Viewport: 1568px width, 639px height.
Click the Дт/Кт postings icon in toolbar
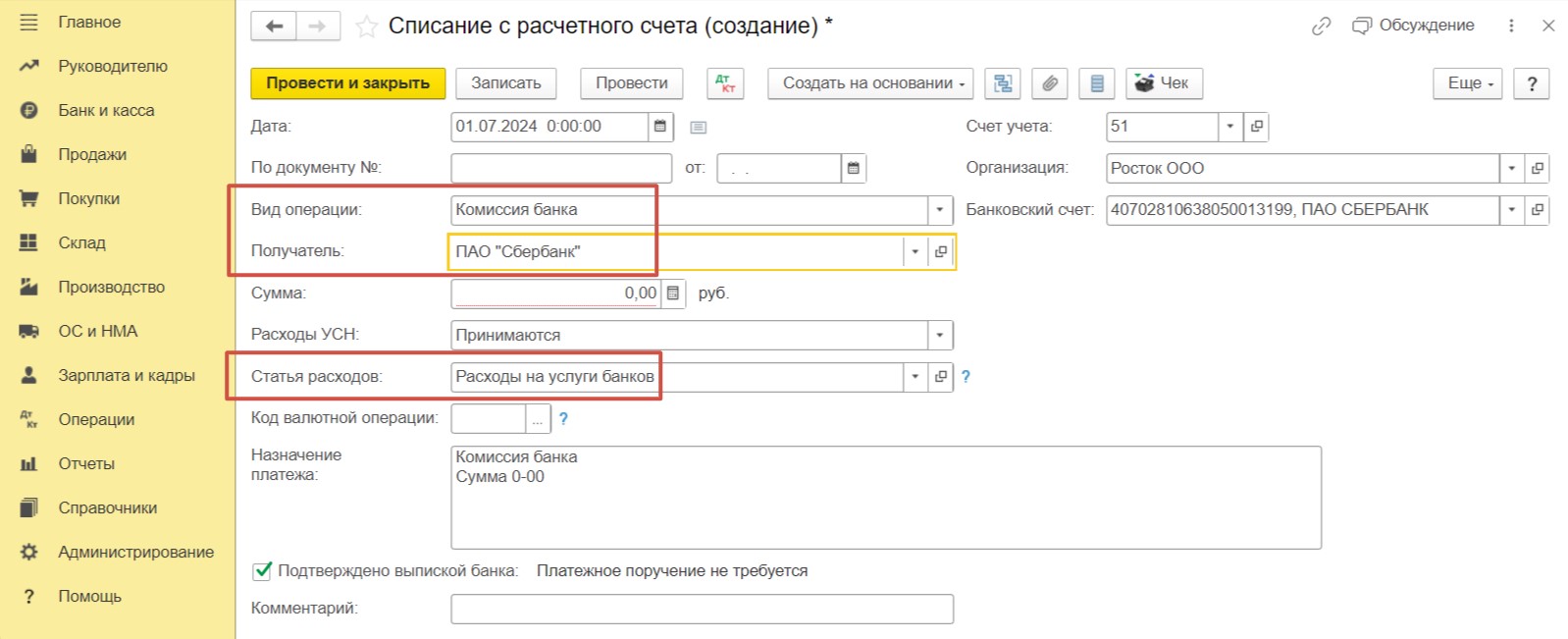pos(725,83)
